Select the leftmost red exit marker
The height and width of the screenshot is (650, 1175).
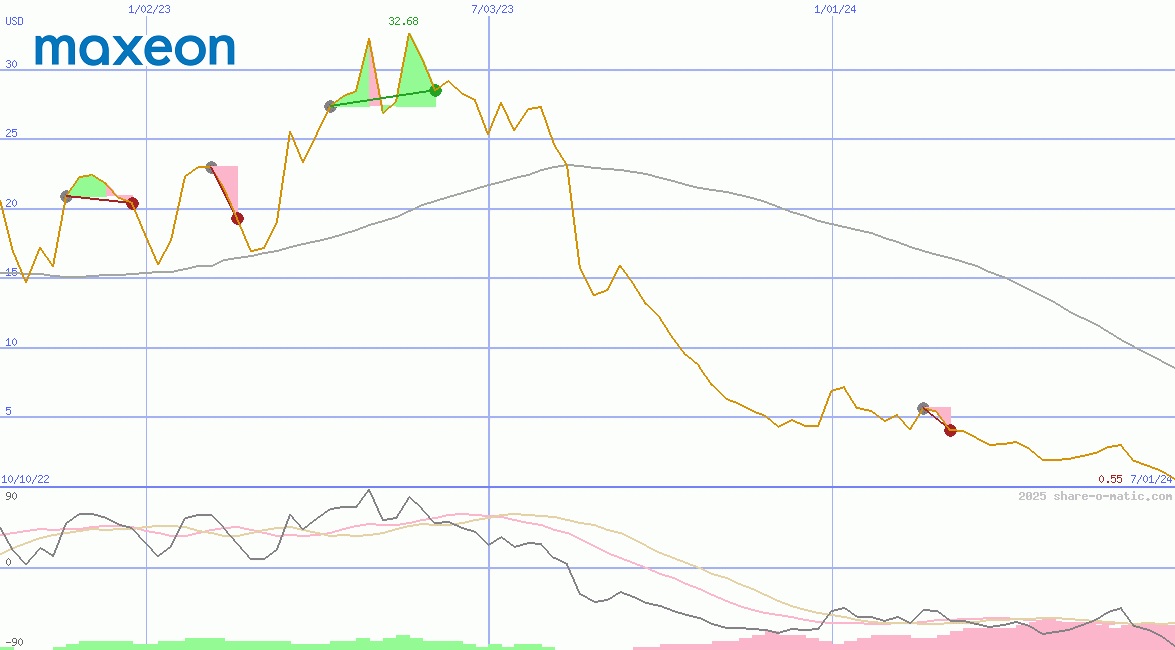click(132, 203)
